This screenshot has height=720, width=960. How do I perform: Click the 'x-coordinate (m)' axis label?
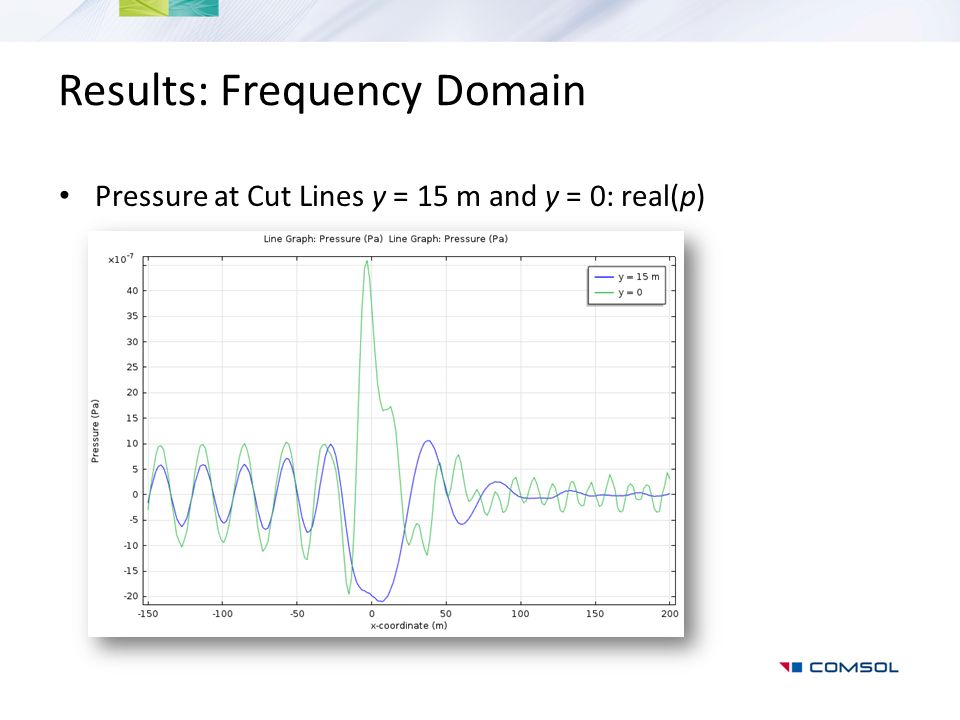tap(409, 626)
